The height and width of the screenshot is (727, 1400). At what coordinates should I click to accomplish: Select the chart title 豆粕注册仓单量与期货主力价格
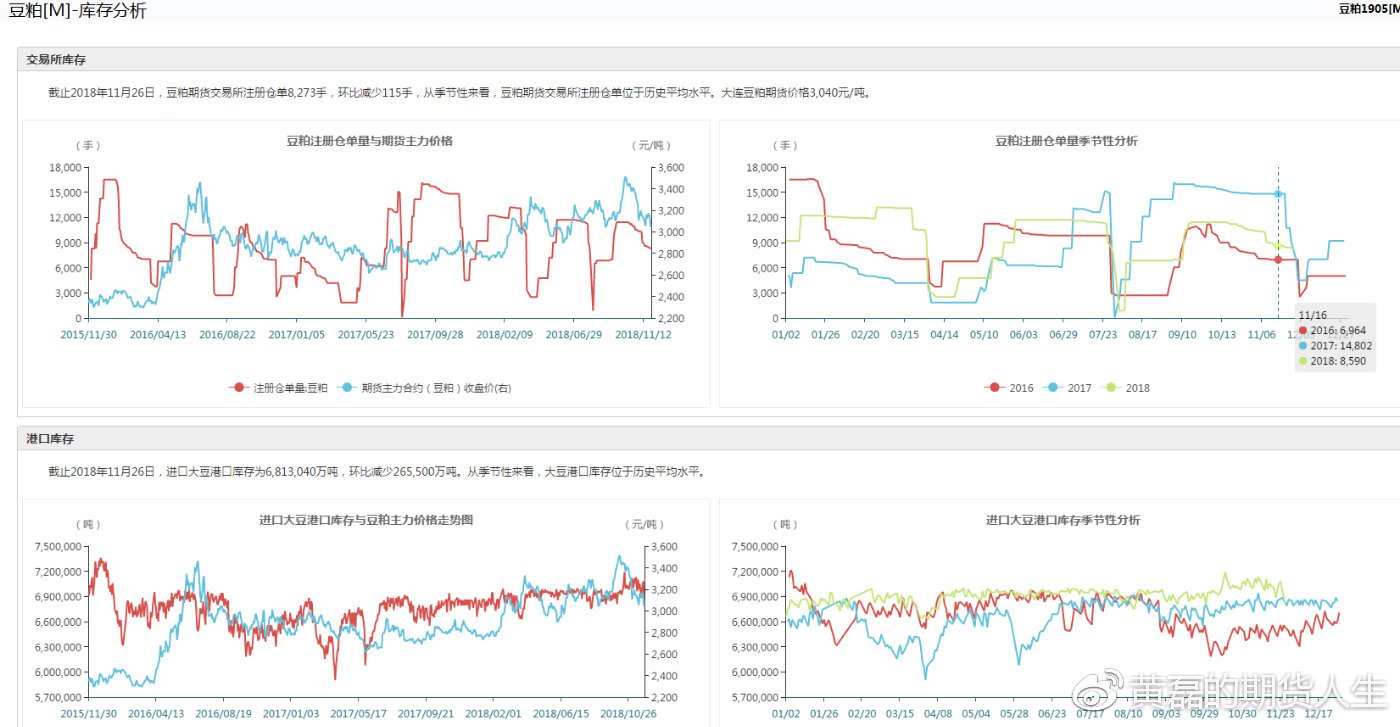tap(369, 141)
